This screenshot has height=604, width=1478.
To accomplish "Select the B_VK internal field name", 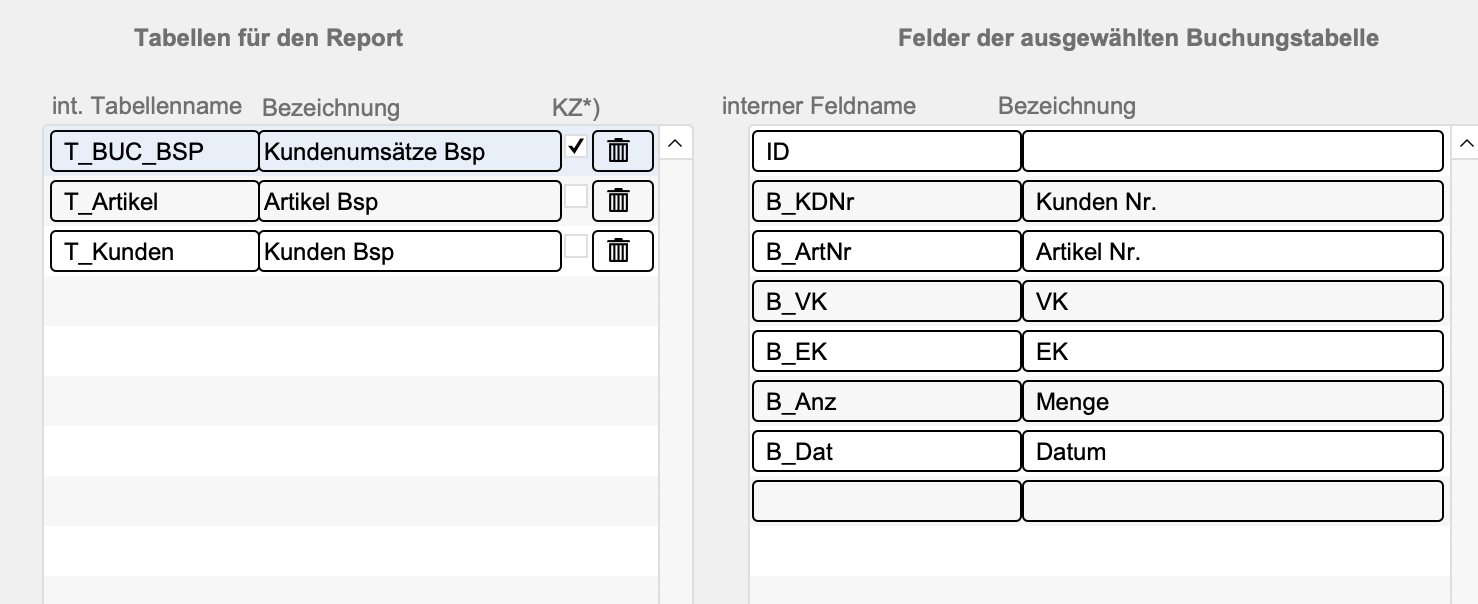I will click(886, 301).
